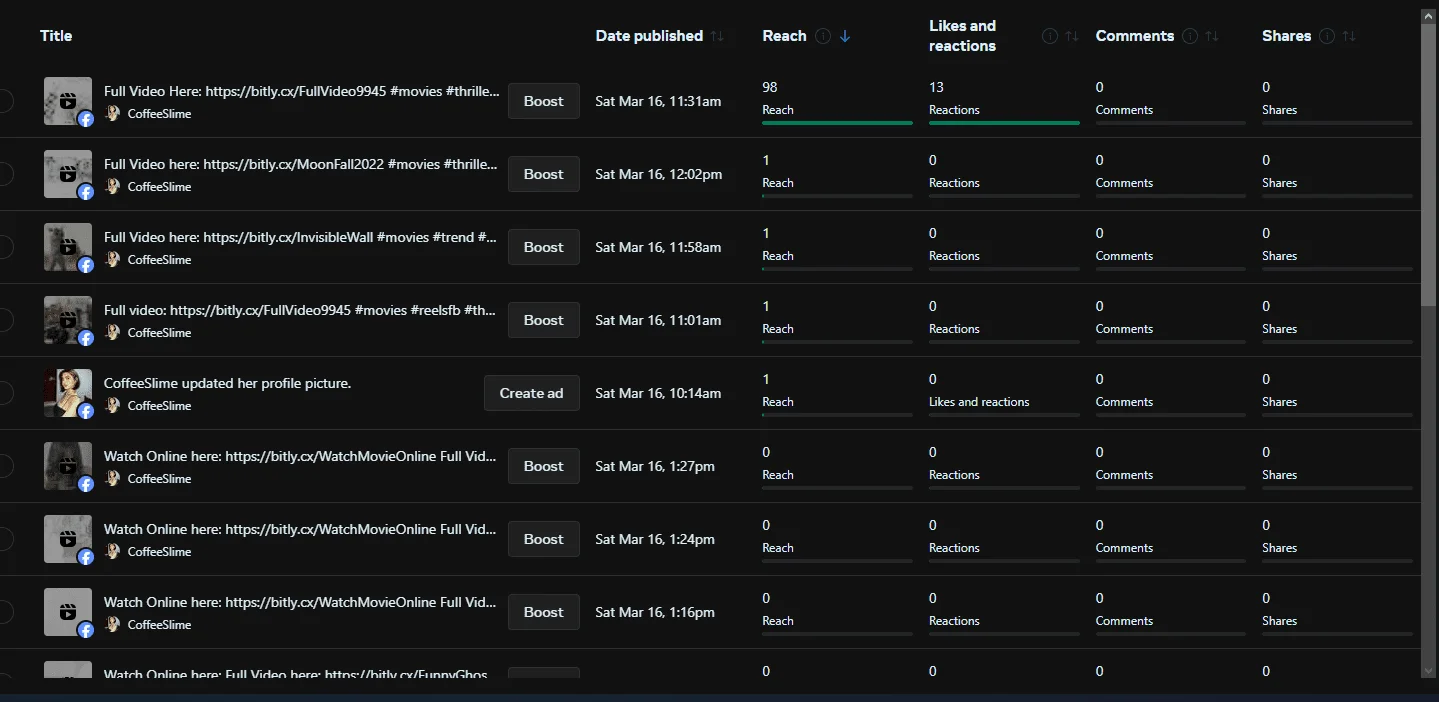
Task: Click the Date published column header
Action: pyautogui.click(x=649, y=36)
